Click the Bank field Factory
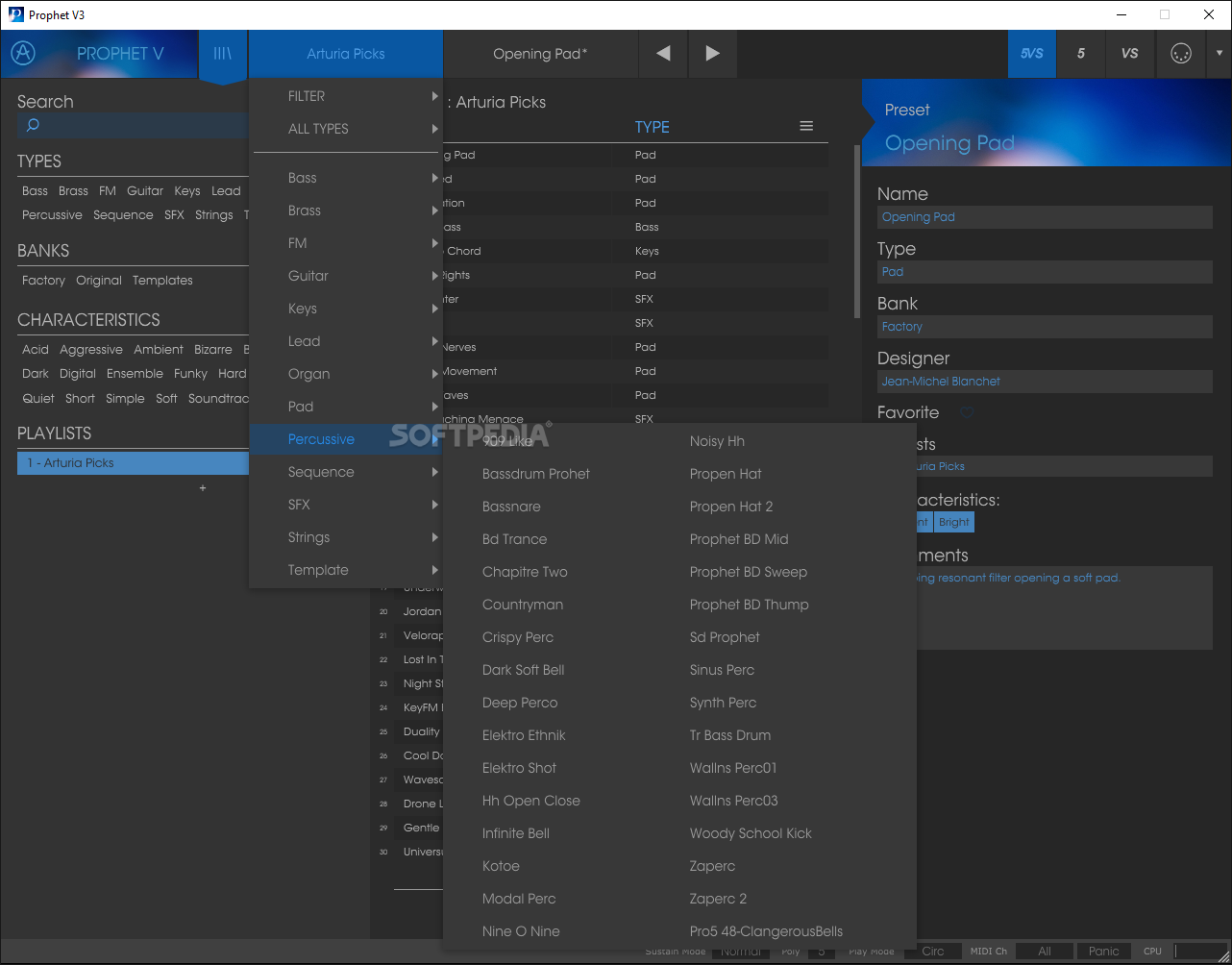The height and width of the screenshot is (965, 1232). click(x=1045, y=327)
